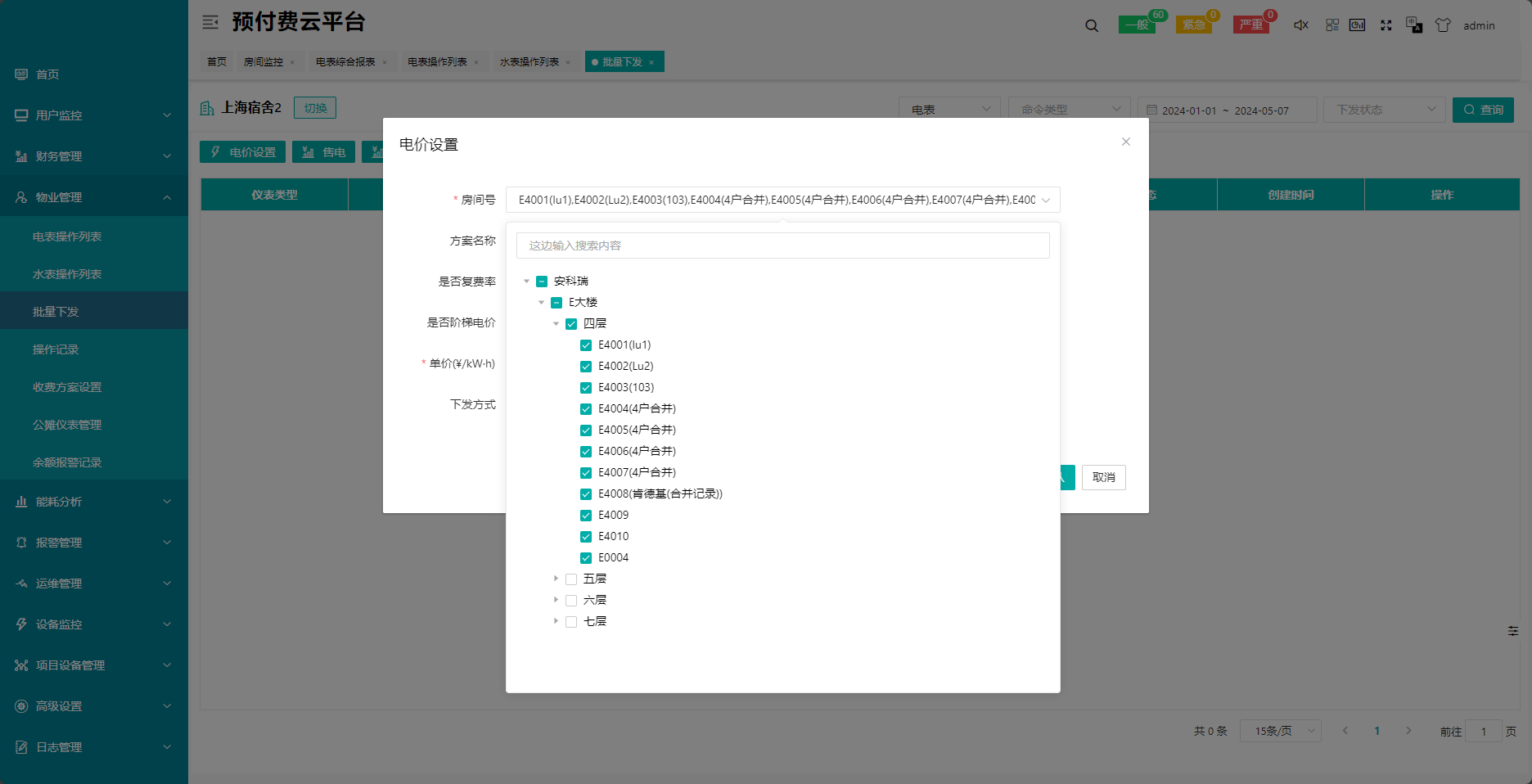Mute alarm sound via speaker icon
This screenshot has height=784, width=1532.
[x=1300, y=25]
